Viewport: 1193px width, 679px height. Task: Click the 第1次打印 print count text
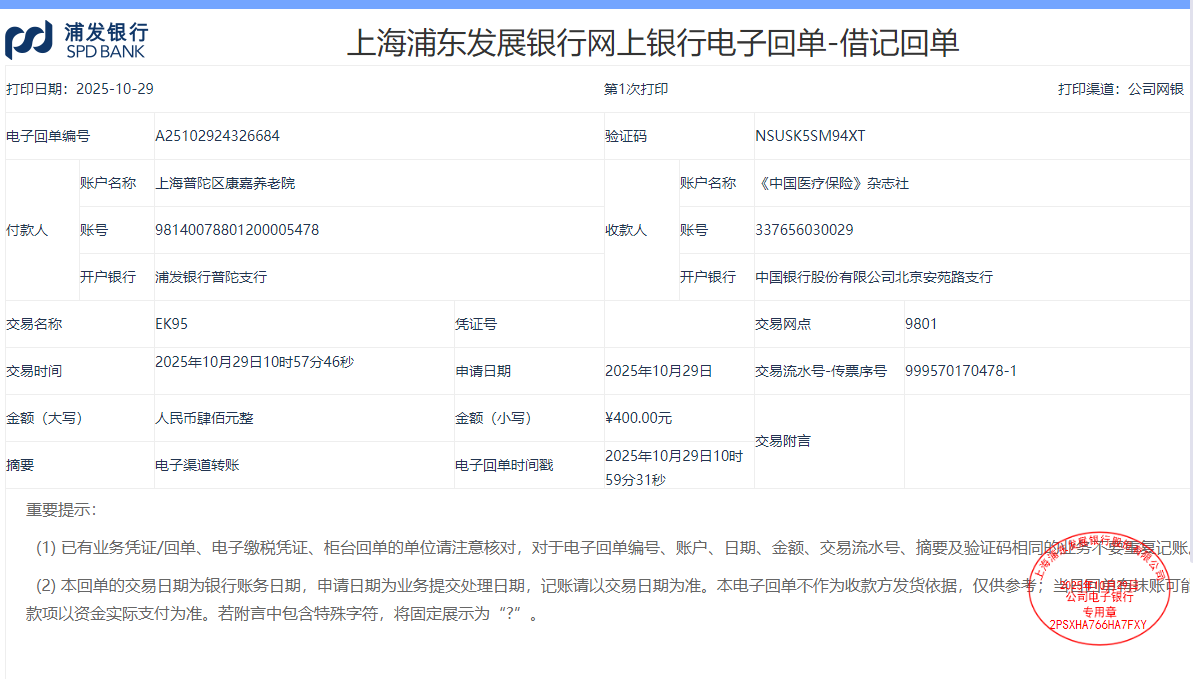636,89
